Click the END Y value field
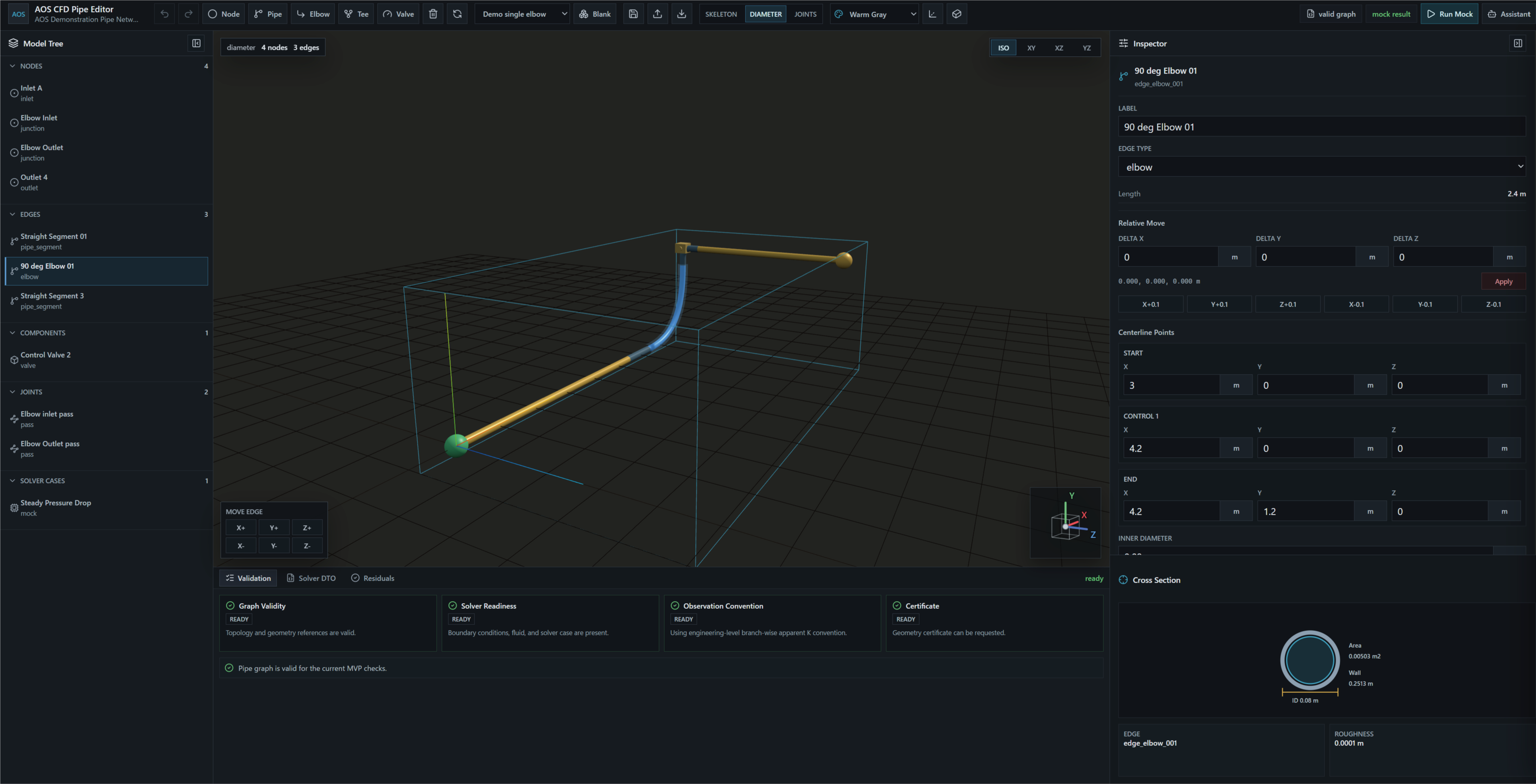This screenshot has height=784, width=1536. click(1305, 511)
